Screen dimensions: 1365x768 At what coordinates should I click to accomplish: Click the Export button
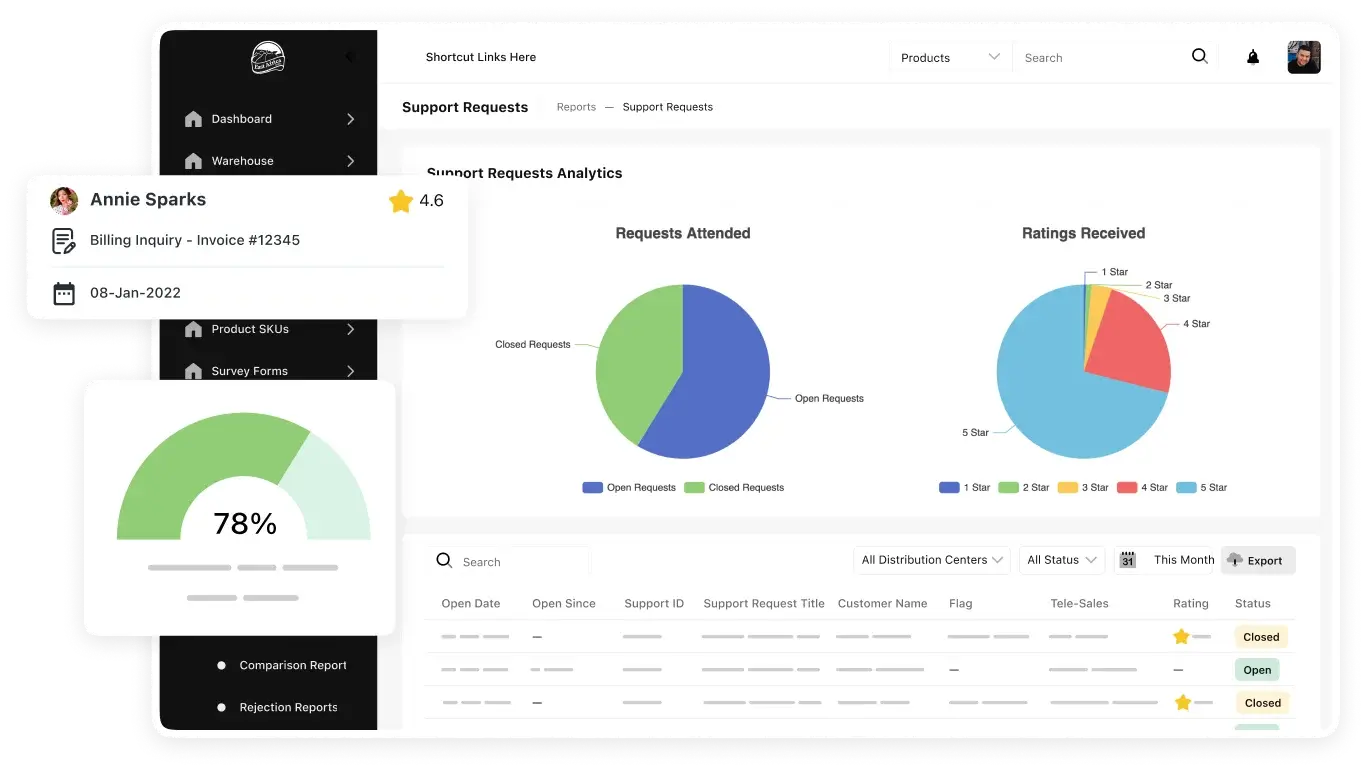pyautogui.click(x=1257, y=560)
